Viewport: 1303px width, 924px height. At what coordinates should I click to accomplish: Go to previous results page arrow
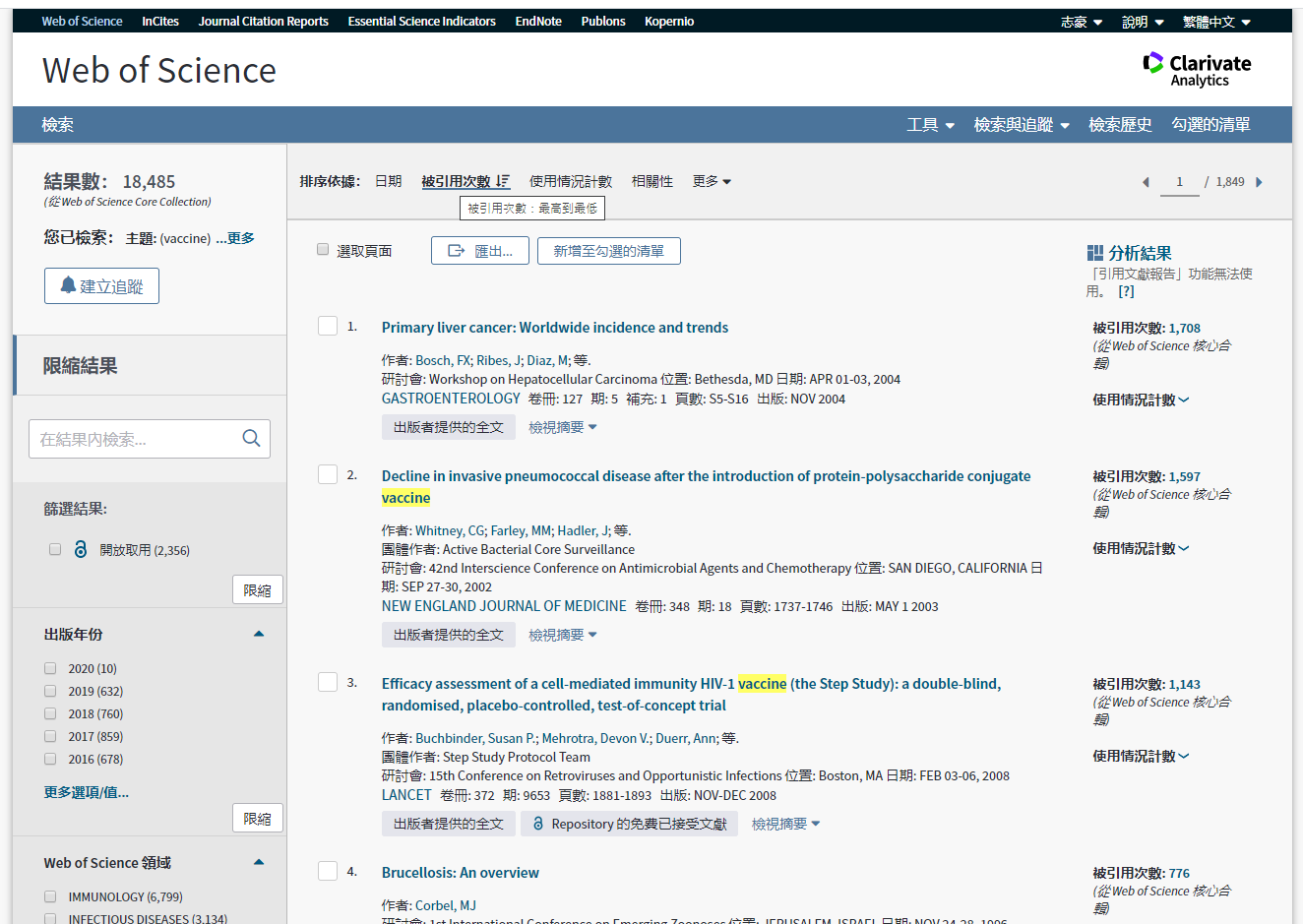(1146, 182)
